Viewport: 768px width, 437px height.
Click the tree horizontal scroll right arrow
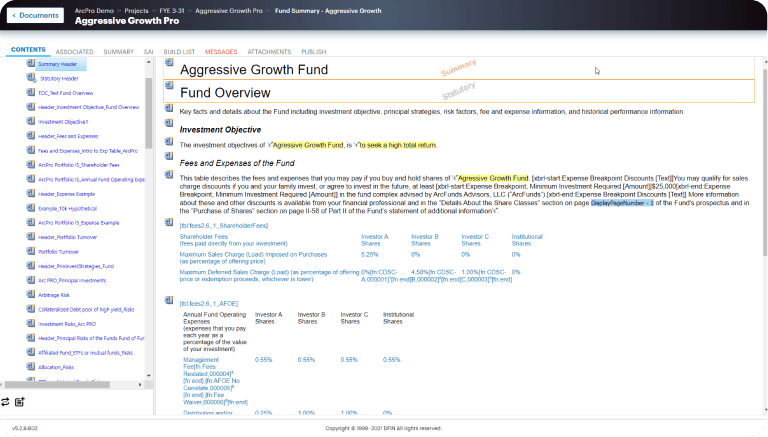click(x=141, y=385)
